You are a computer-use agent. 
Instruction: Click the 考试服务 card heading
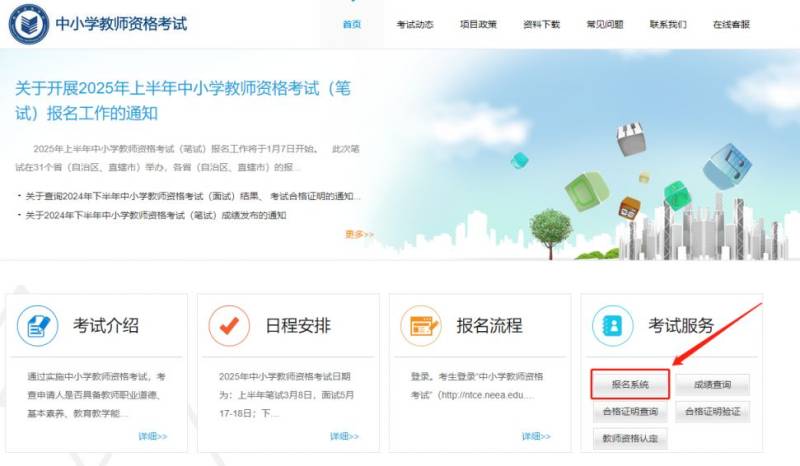point(681,326)
